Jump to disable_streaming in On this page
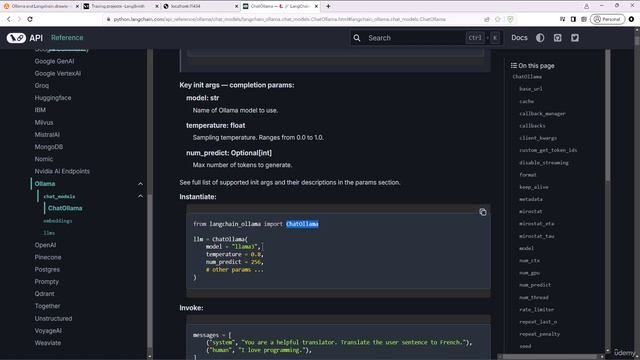This screenshot has width=640, height=360. coord(544,162)
